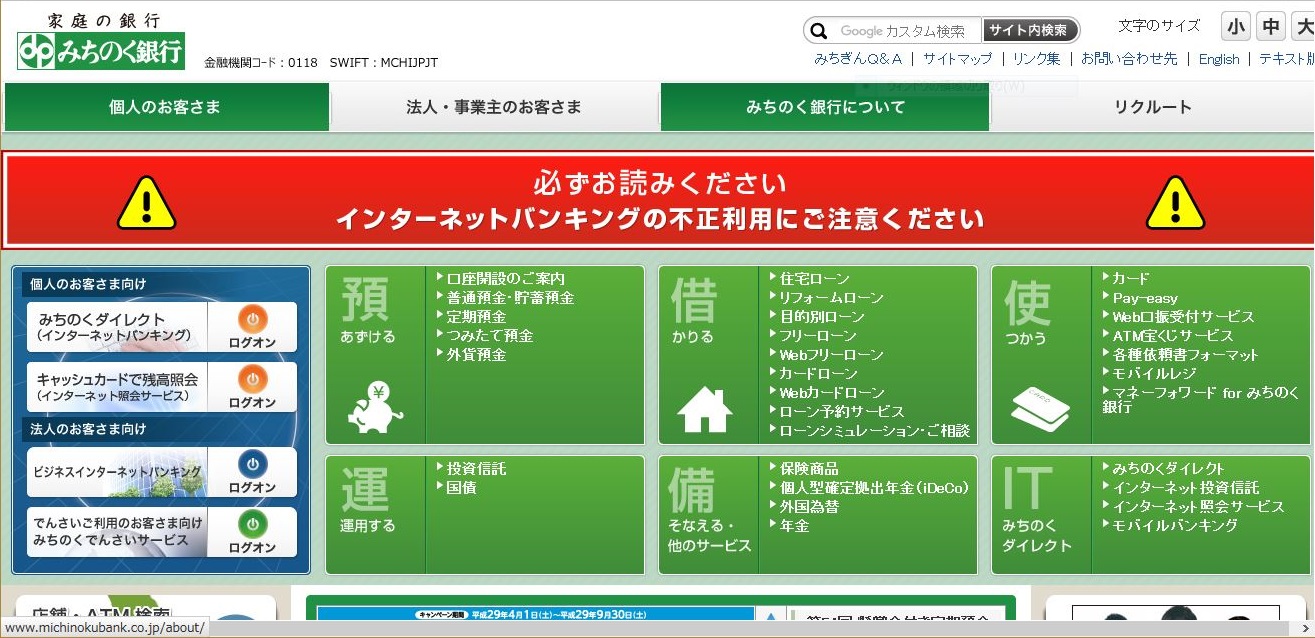Switch to the 法人・事業主のお客さま tab
1315x638 pixels.
coord(494,108)
